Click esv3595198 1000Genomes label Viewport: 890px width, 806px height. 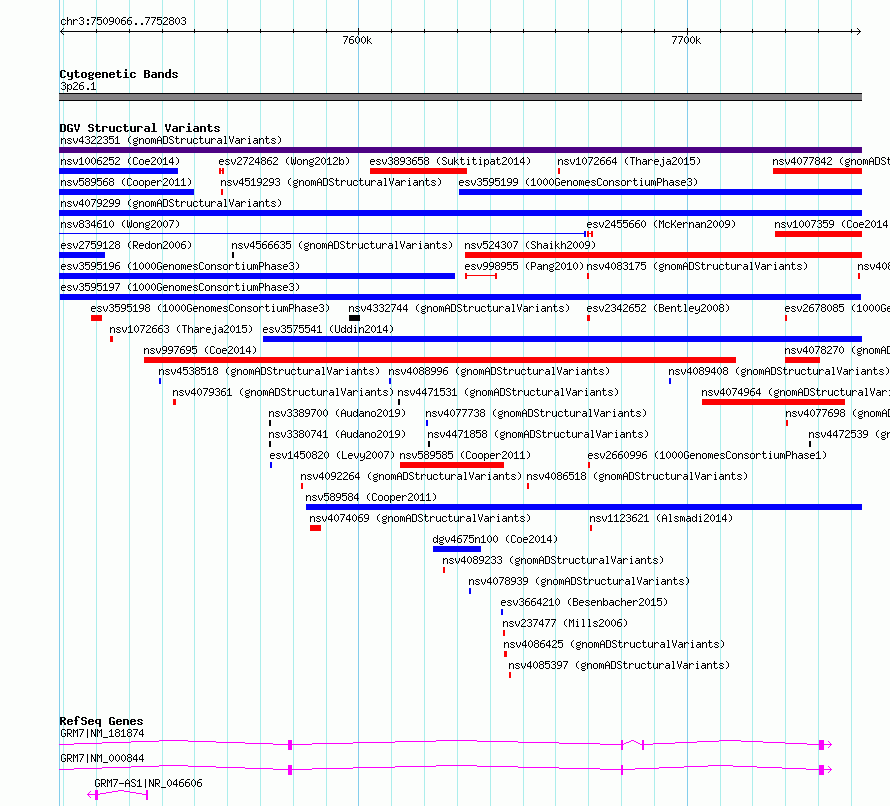pos(210,308)
